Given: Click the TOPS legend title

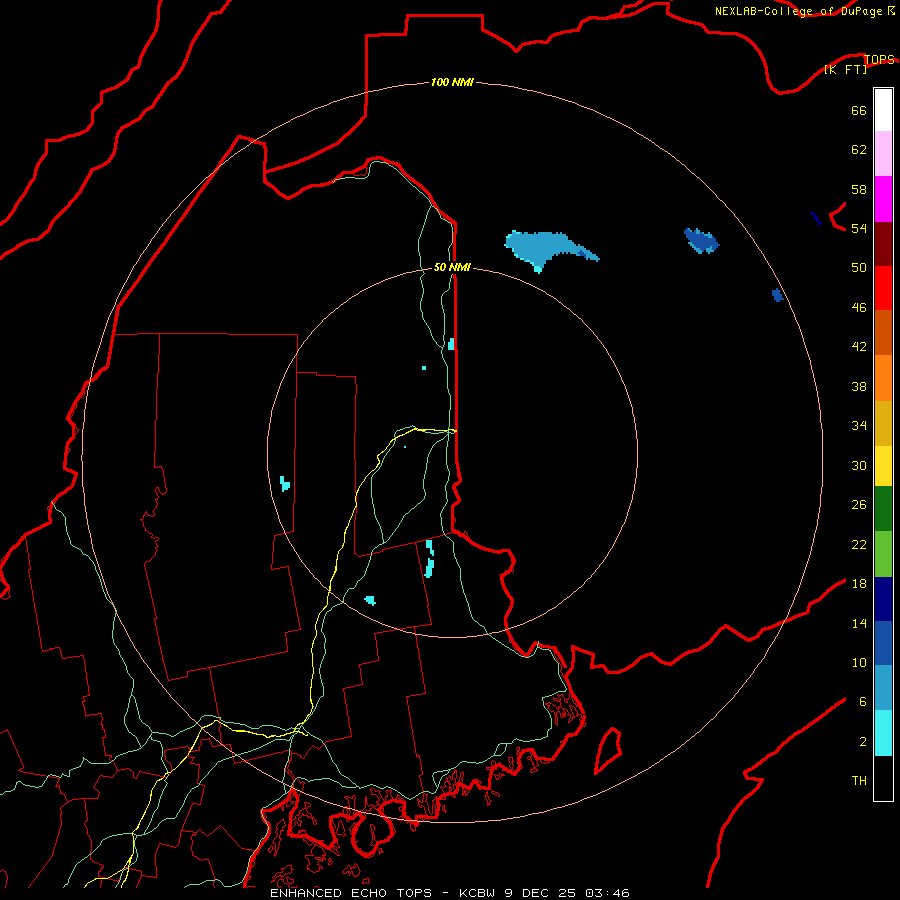Looking at the screenshot, I should 879,60.
